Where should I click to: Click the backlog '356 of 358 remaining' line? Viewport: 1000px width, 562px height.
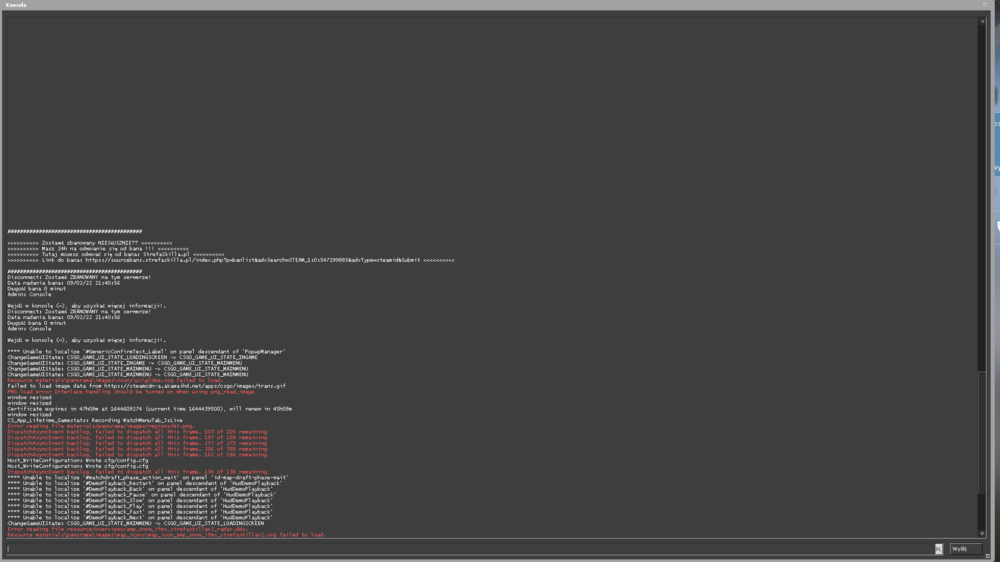137,449
